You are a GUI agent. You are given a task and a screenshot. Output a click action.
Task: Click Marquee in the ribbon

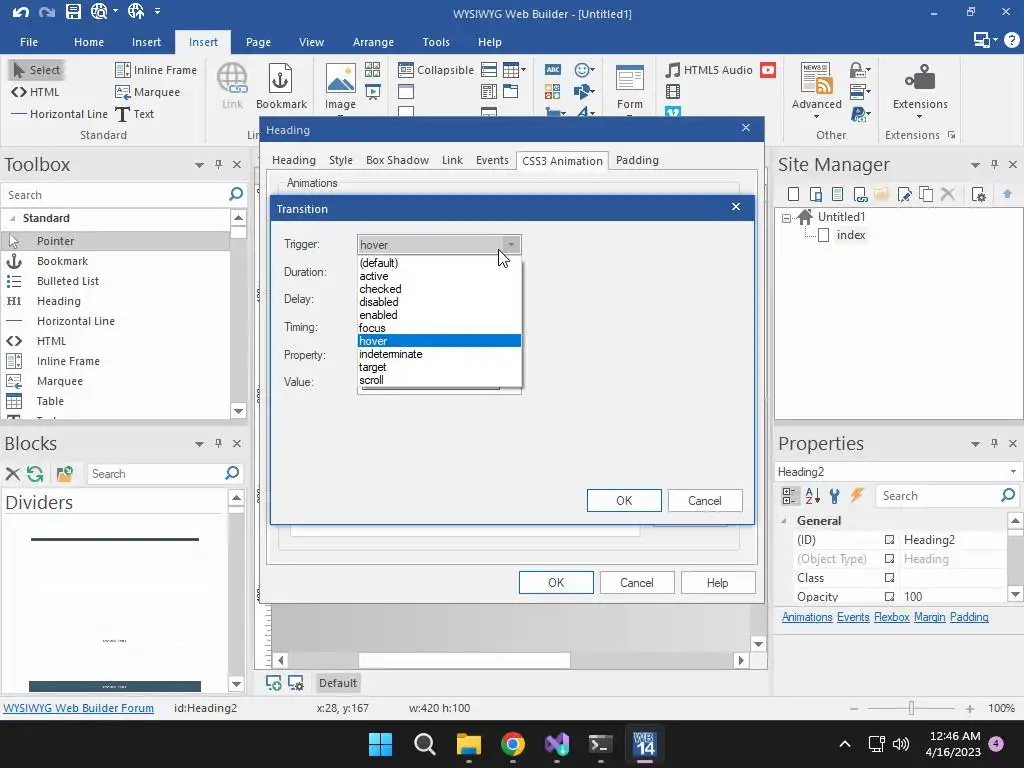[148, 92]
